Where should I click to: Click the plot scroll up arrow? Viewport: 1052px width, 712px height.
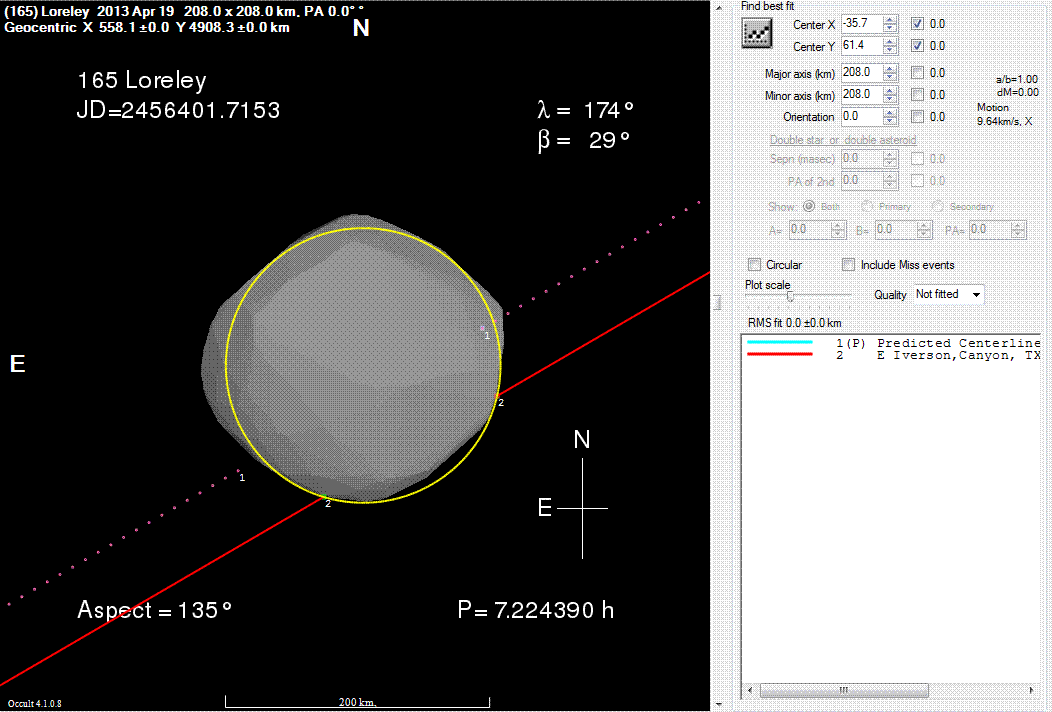coord(719,7)
